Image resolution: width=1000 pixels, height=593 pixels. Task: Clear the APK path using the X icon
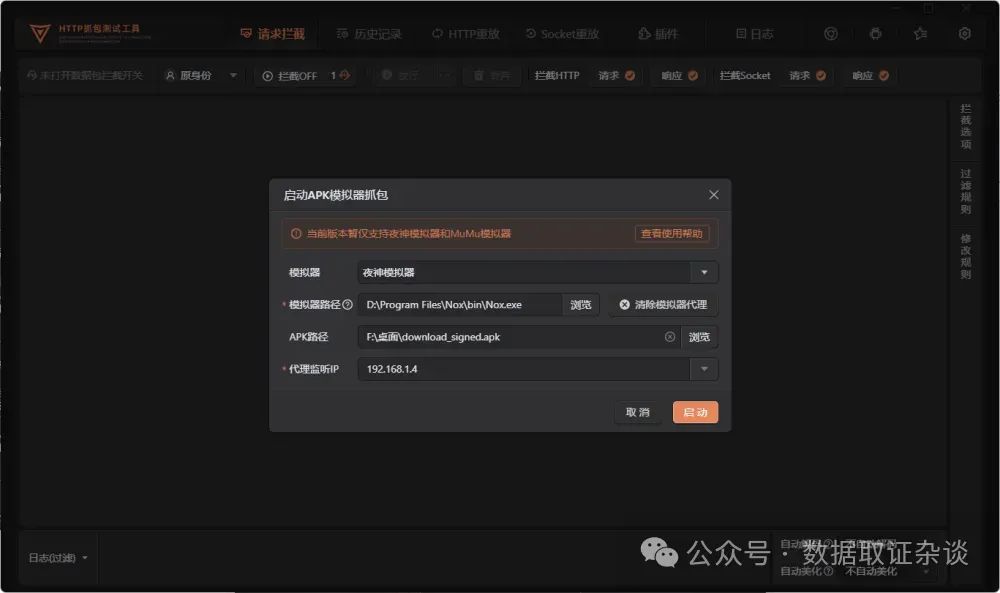pos(670,337)
